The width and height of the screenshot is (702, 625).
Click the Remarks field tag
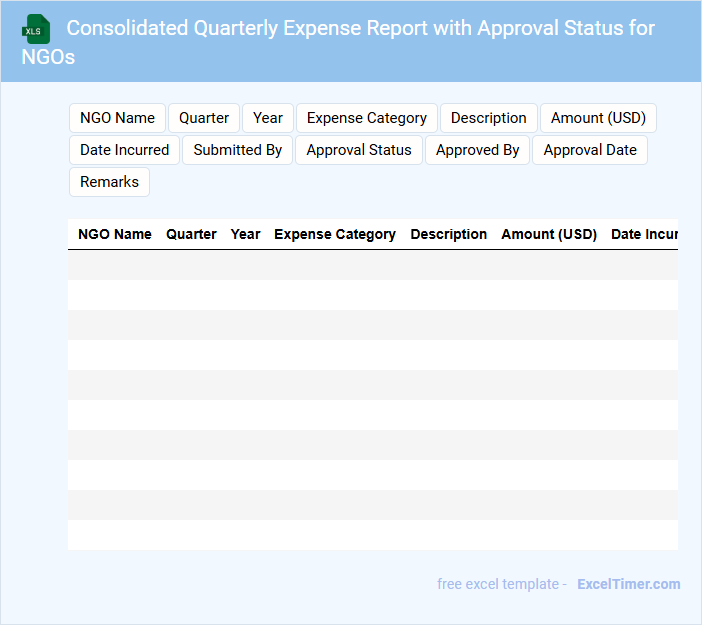pos(109,182)
